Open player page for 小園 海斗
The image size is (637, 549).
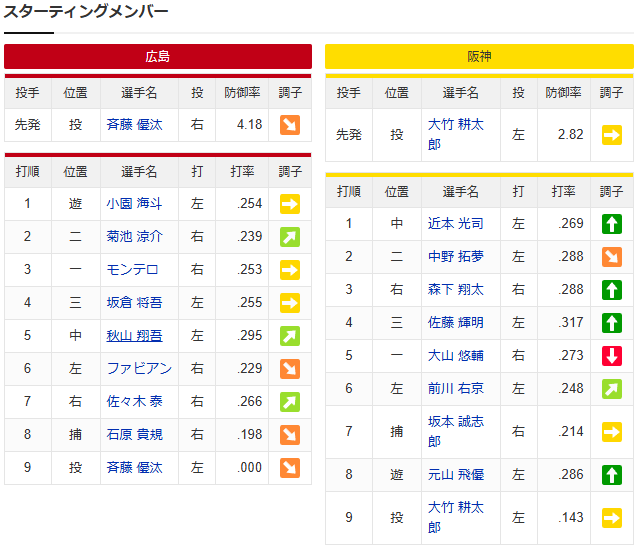(134, 203)
